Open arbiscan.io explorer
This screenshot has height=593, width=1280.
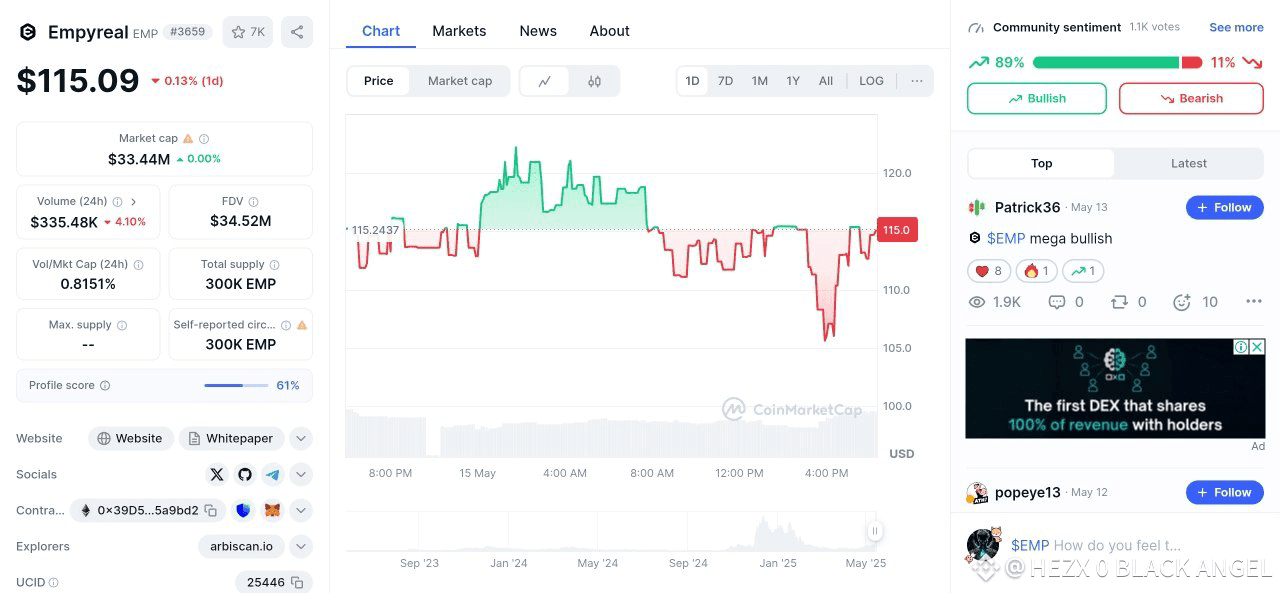242,547
